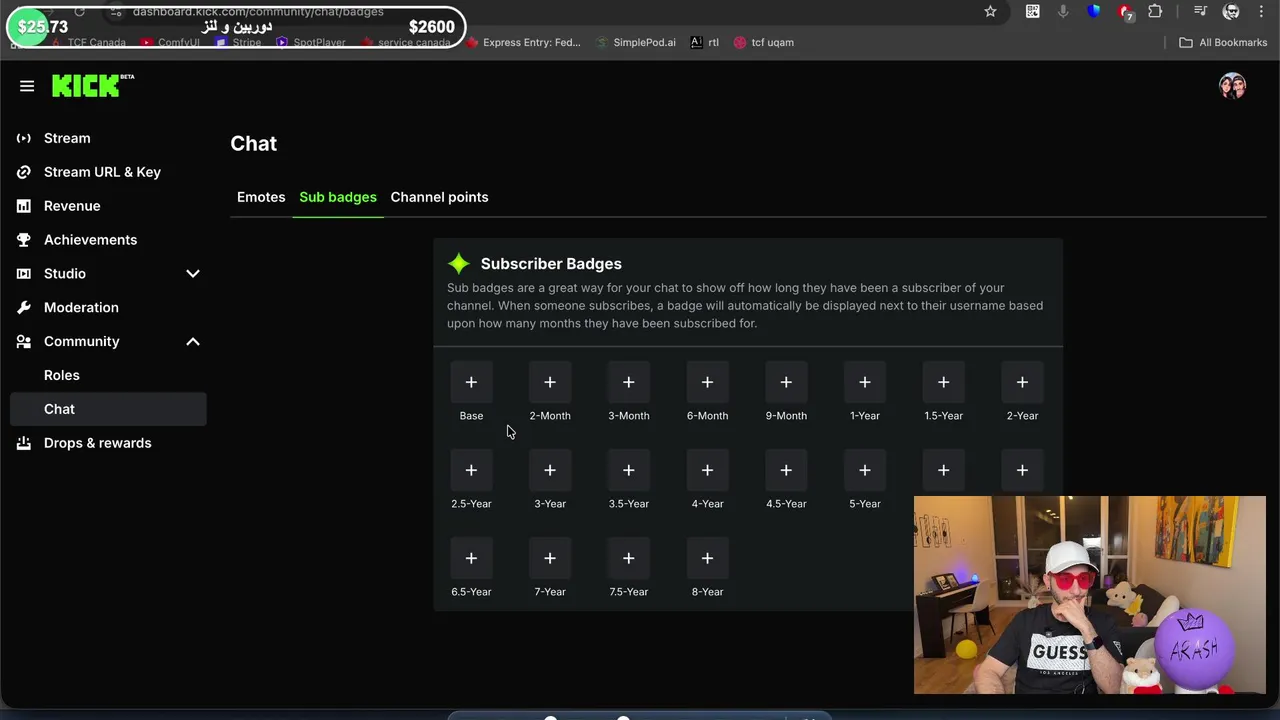The width and height of the screenshot is (1280, 720).
Task: Open the Express Entry bookmark
Action: click(523, 43)
